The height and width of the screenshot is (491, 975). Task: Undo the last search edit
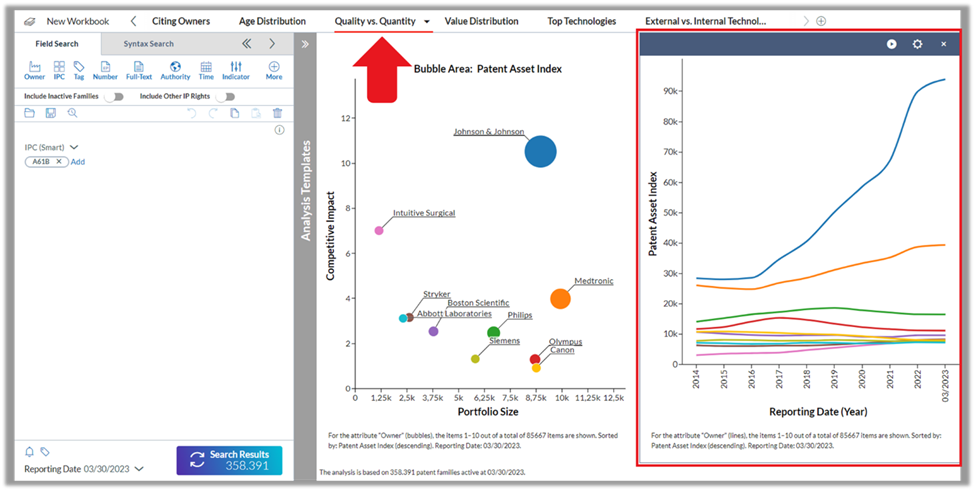click(x=192, y=113)
